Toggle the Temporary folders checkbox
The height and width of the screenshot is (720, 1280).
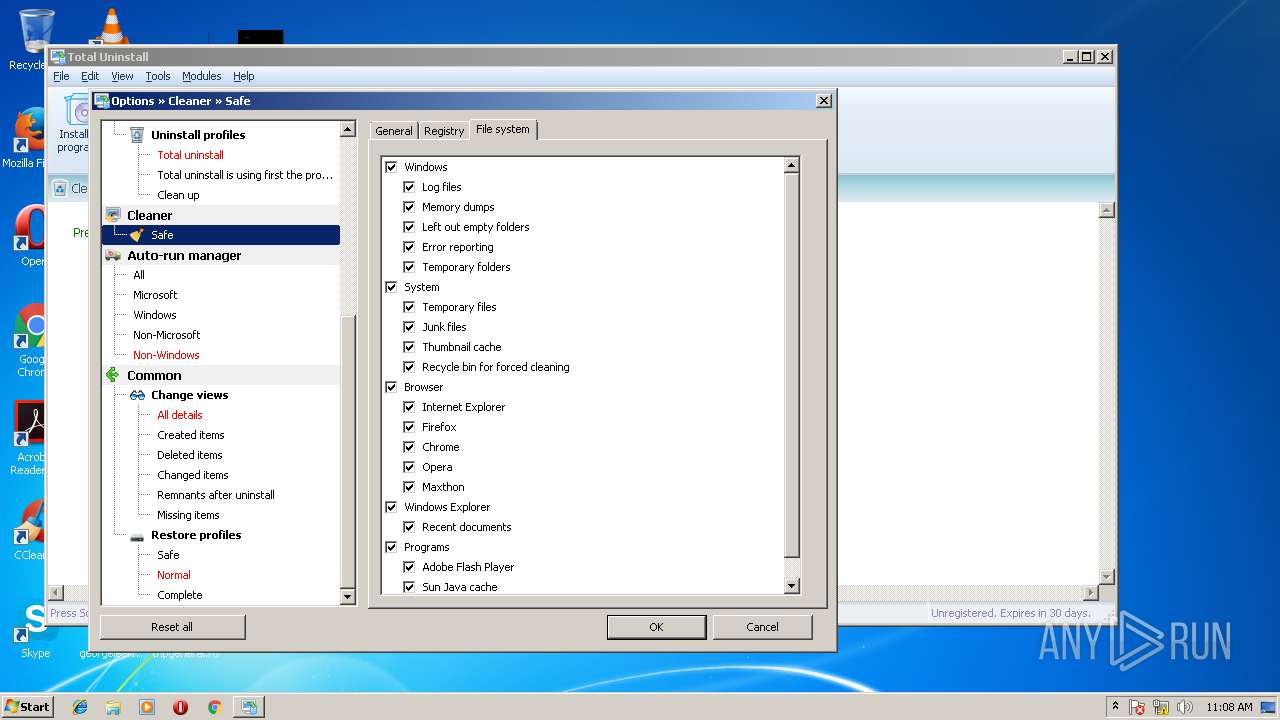tap(409, 267)
